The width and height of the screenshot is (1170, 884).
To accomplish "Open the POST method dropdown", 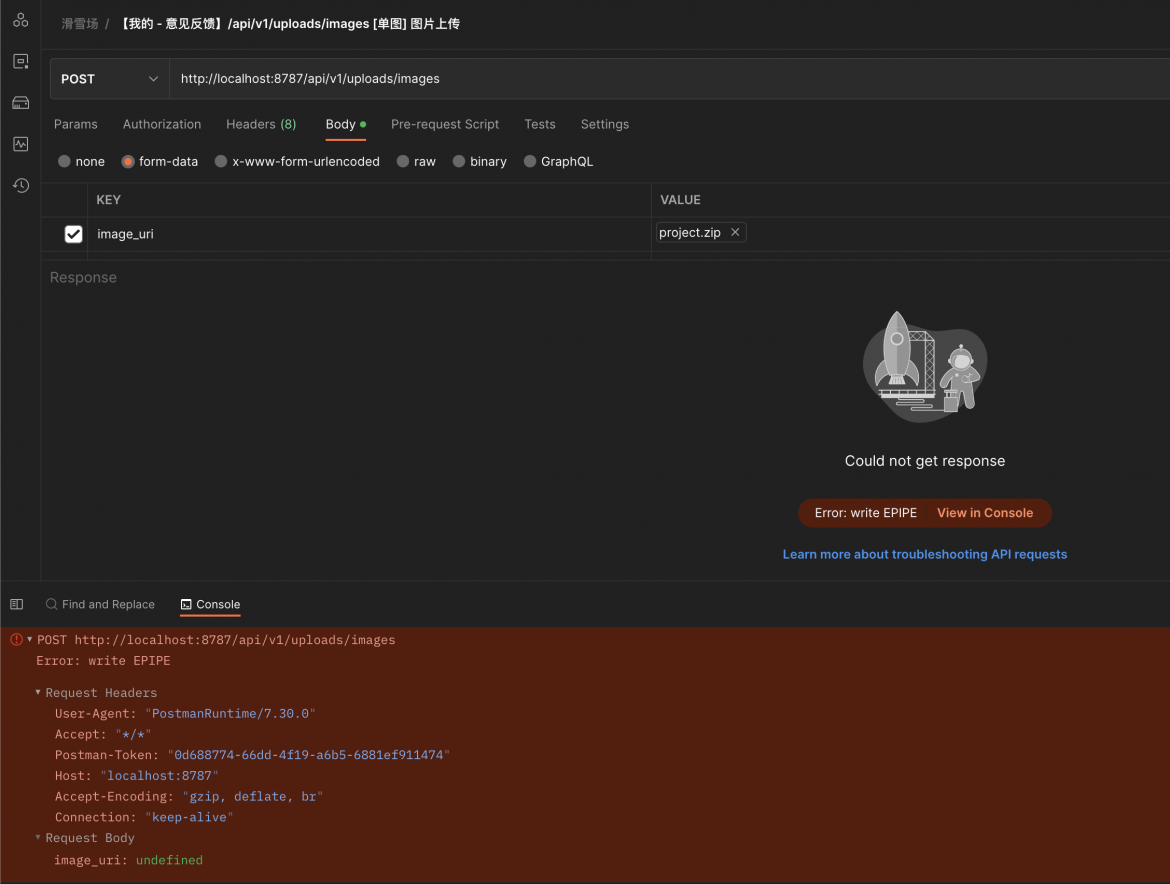I will click(110, 79).
